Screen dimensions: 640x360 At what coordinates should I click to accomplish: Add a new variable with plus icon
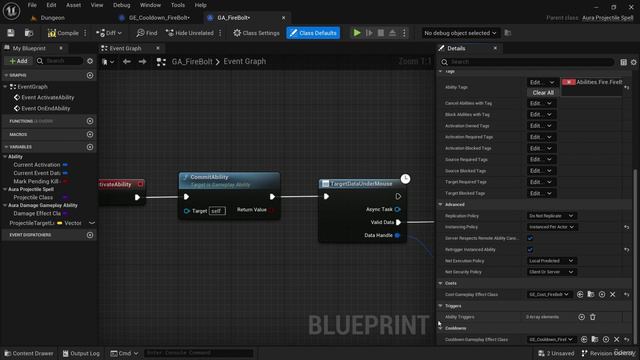tap(90, 147)
